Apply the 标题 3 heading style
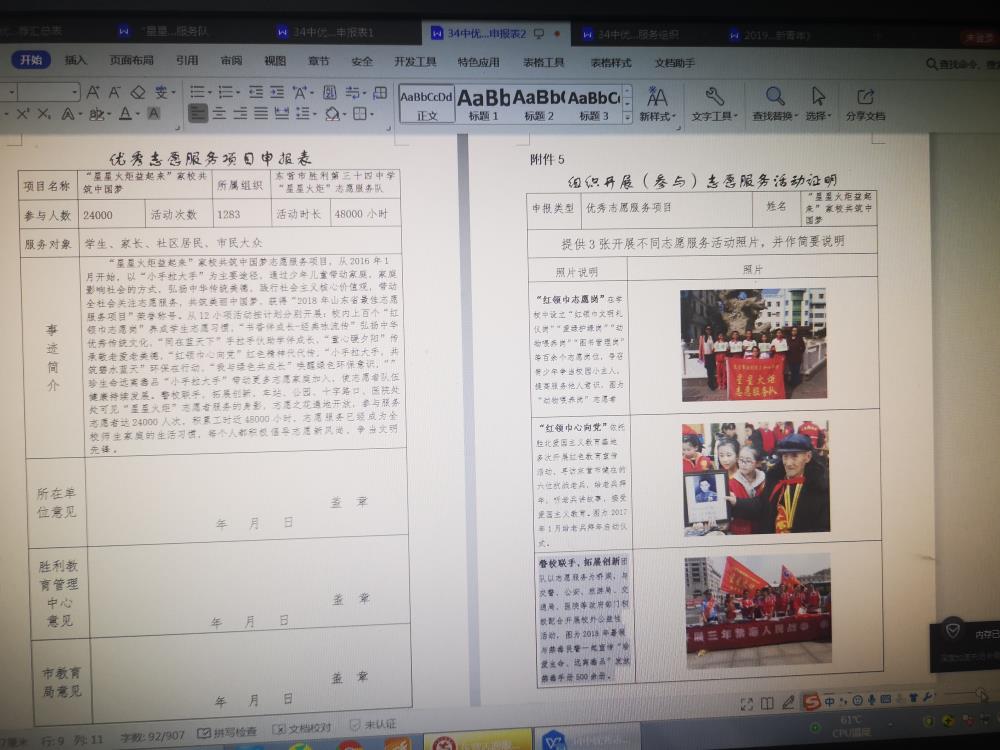 594,104
